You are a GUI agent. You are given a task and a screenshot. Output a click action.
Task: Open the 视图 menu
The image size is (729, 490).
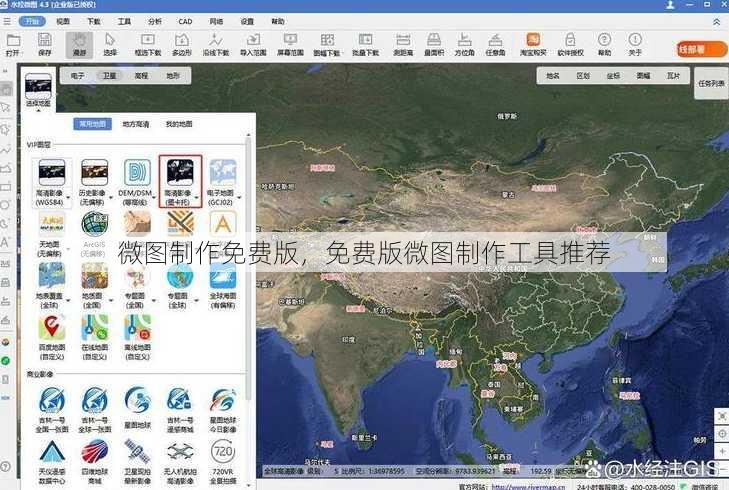click(63, 21)
